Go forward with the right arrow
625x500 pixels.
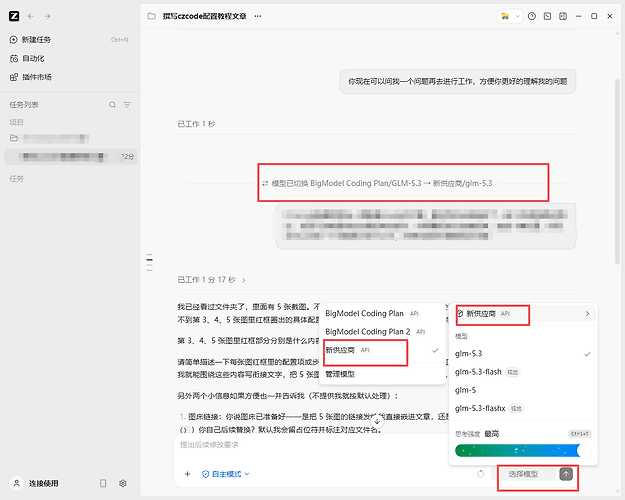tap(47, 16)
